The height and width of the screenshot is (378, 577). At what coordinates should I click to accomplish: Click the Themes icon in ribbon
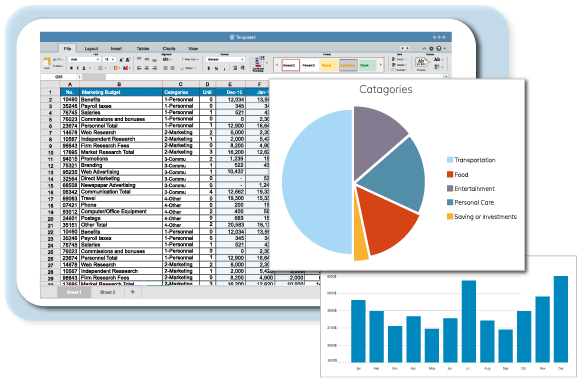click(x=421, y=62)
